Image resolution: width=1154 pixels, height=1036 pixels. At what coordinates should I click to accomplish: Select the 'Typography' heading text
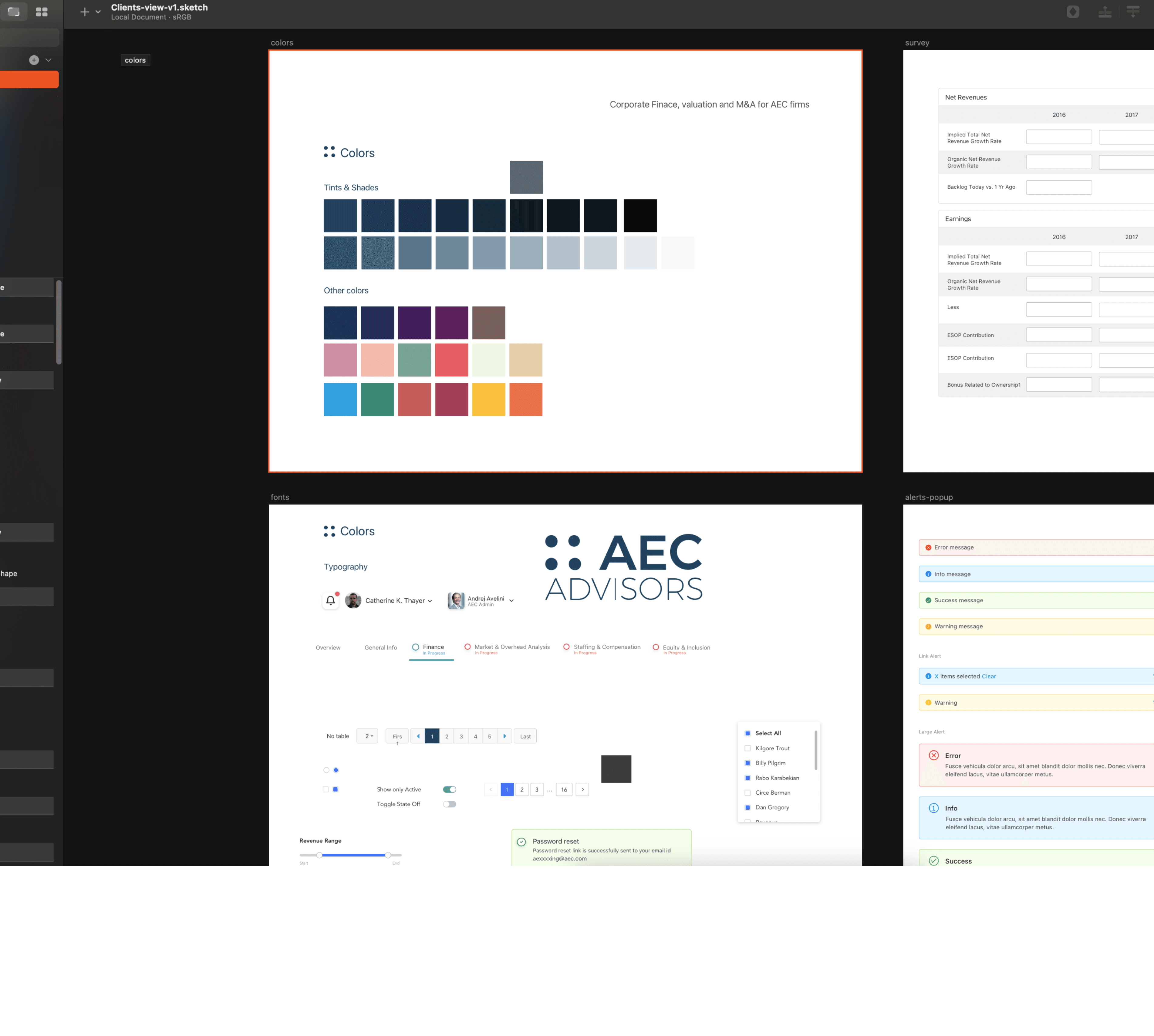pos(346,567)
